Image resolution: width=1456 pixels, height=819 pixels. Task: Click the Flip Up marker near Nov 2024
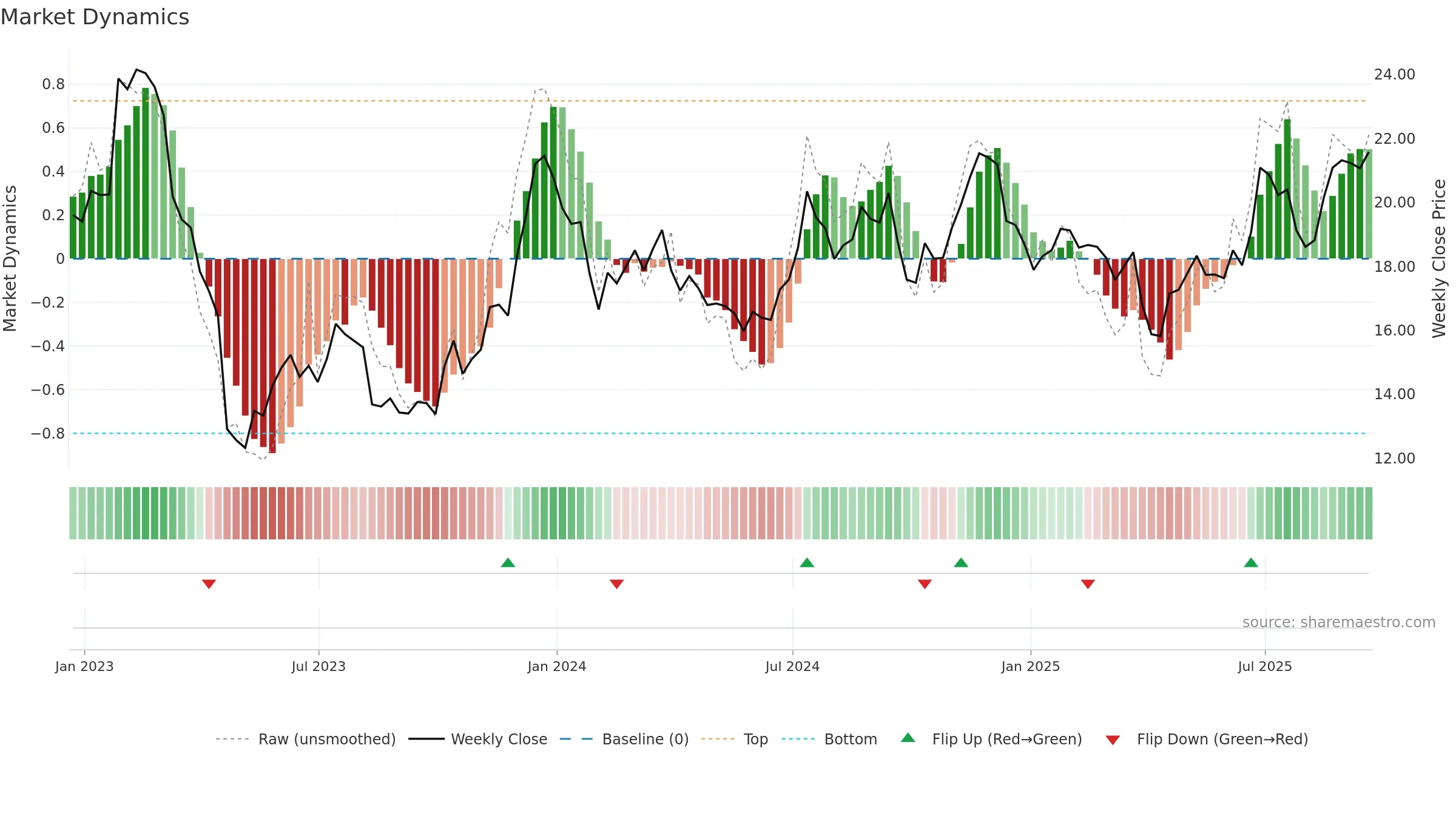pos(961,562)
